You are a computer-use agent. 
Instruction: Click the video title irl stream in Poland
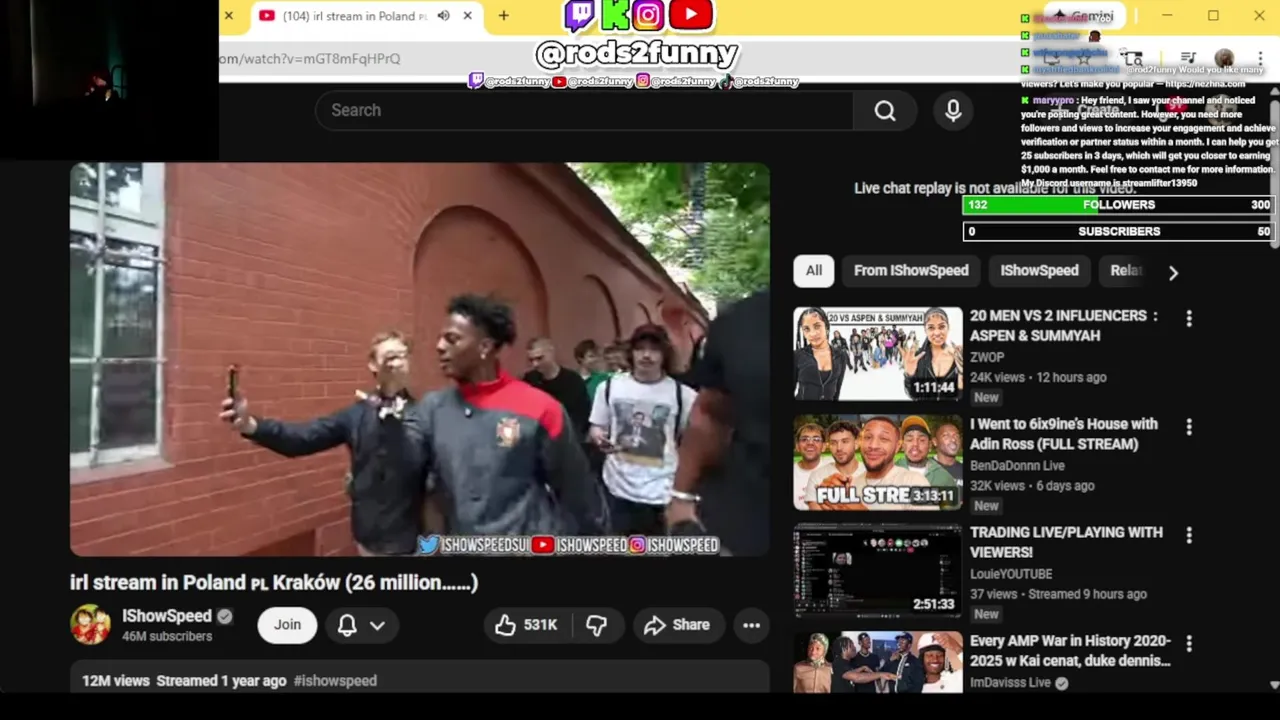coord(274,582)
